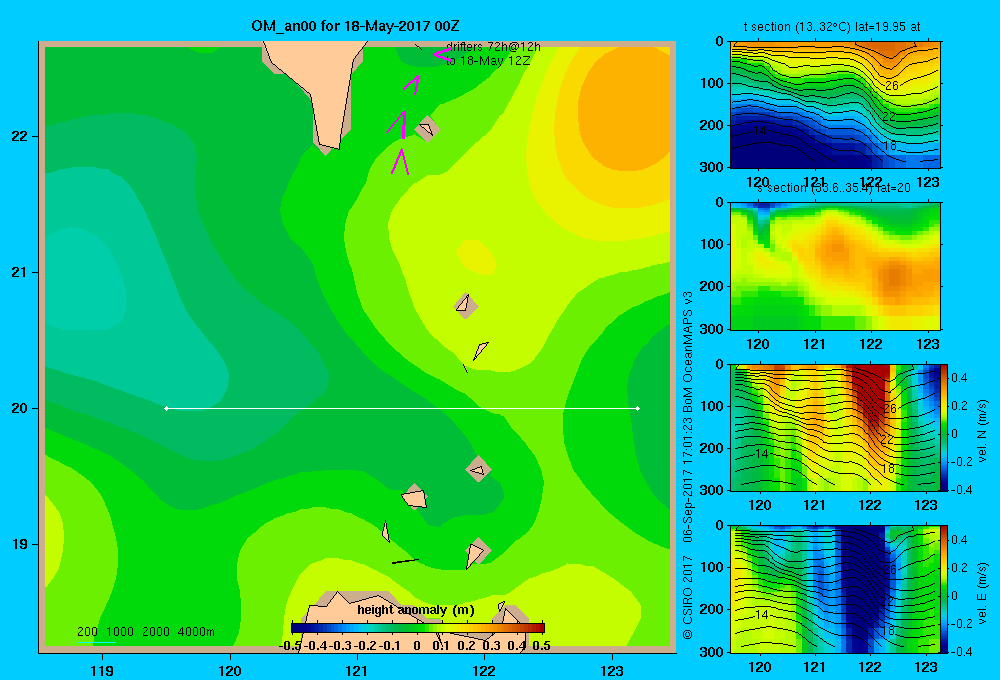Click depth label '100' on the t section axis

click(712, 83)
